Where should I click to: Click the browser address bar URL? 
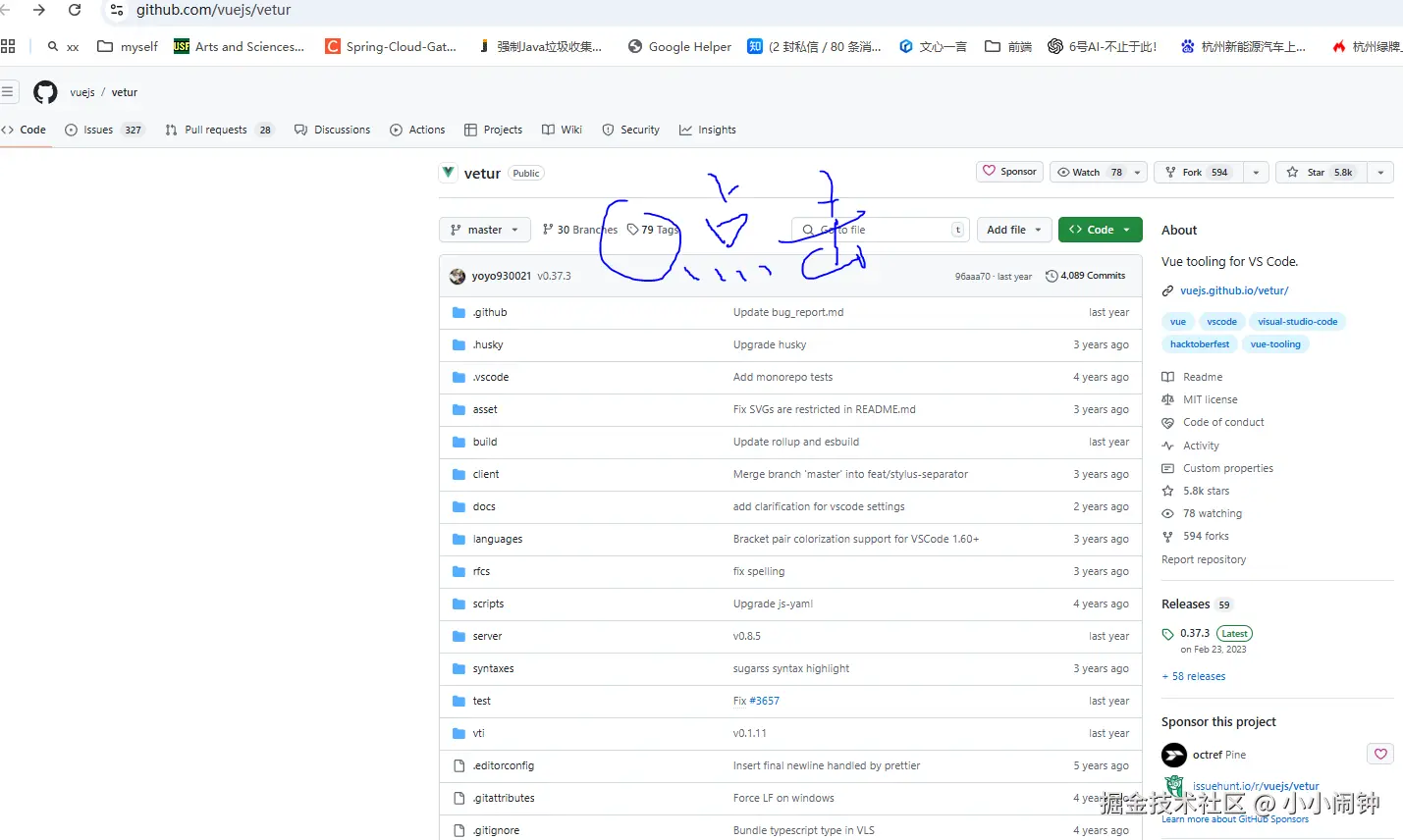[x=213, y=10]
